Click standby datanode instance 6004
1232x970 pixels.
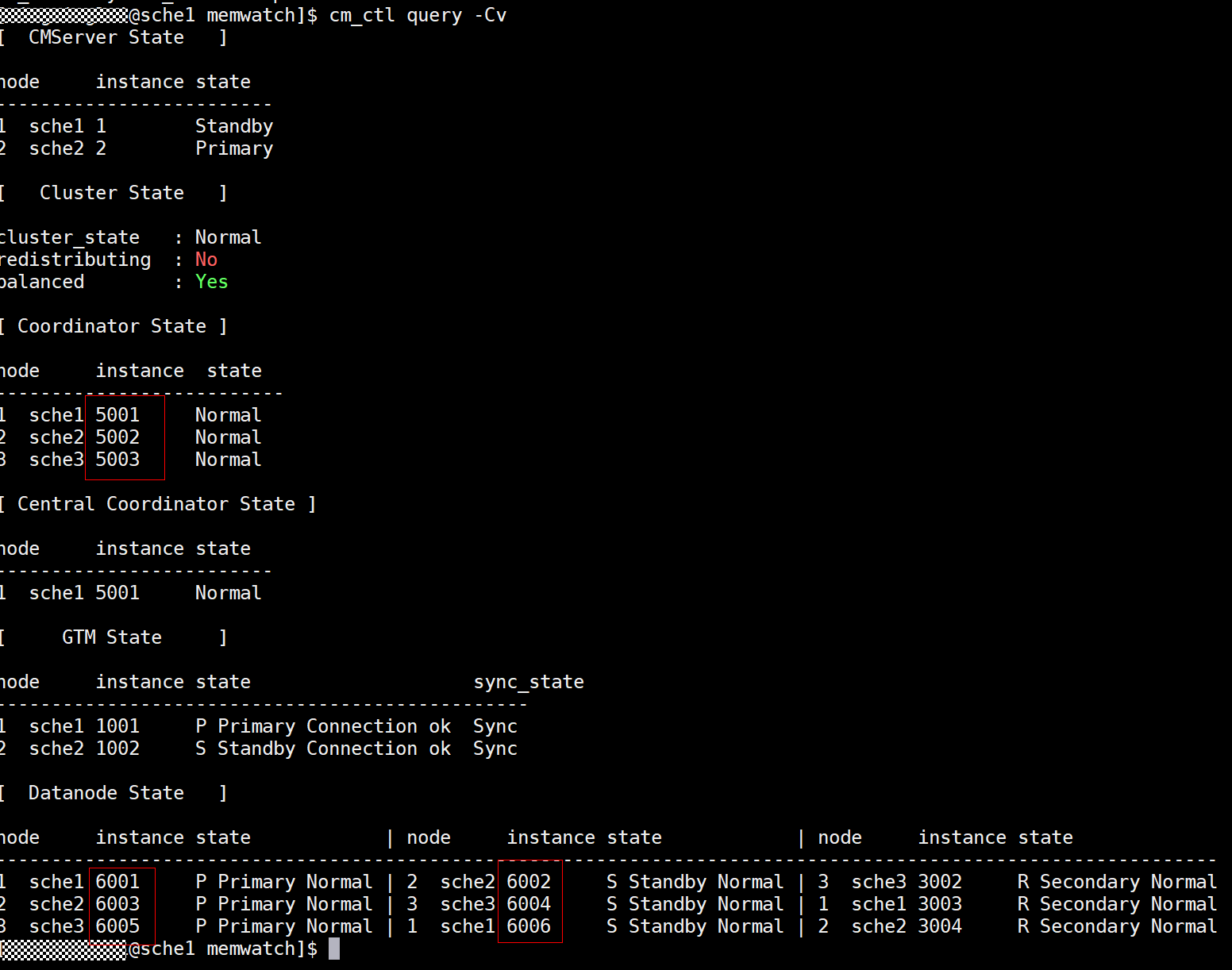(x=529, y=904)
